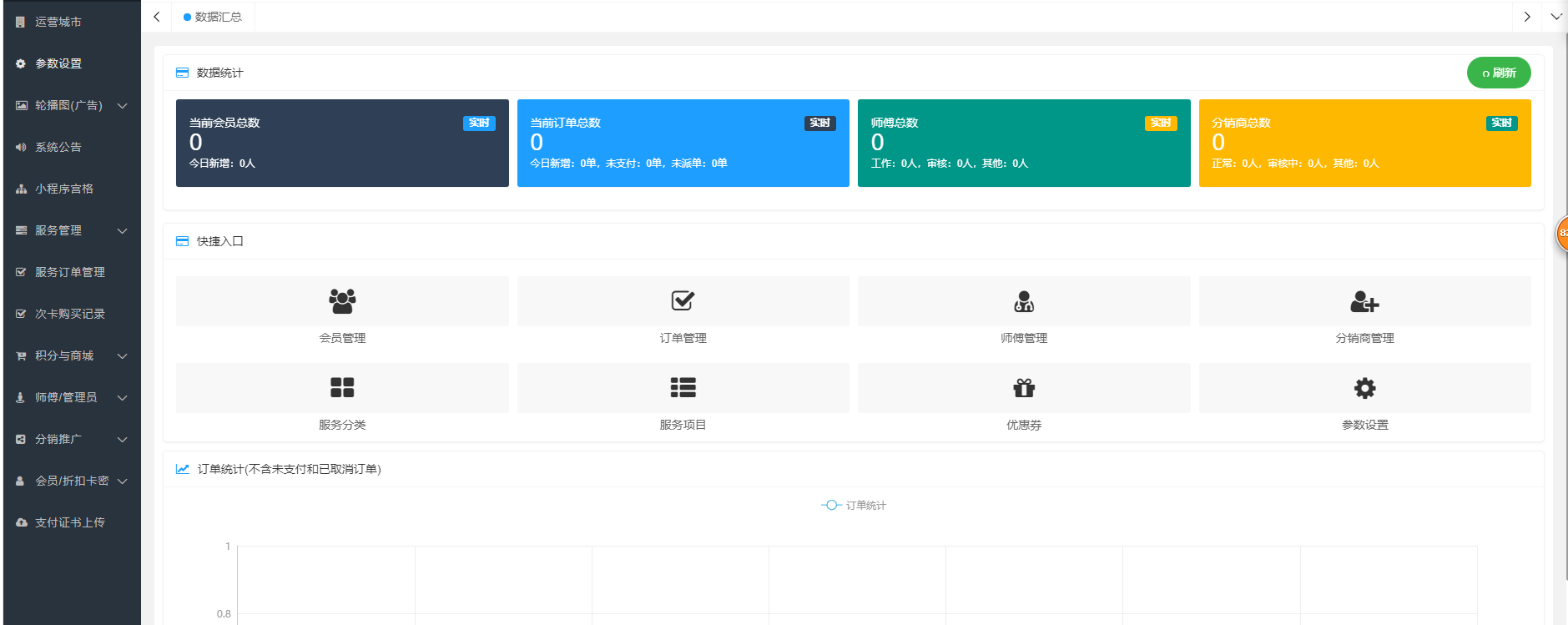
Task: Open 运营城市 in the sidebar
Action: pyautogui.click(x=72, y=22)
